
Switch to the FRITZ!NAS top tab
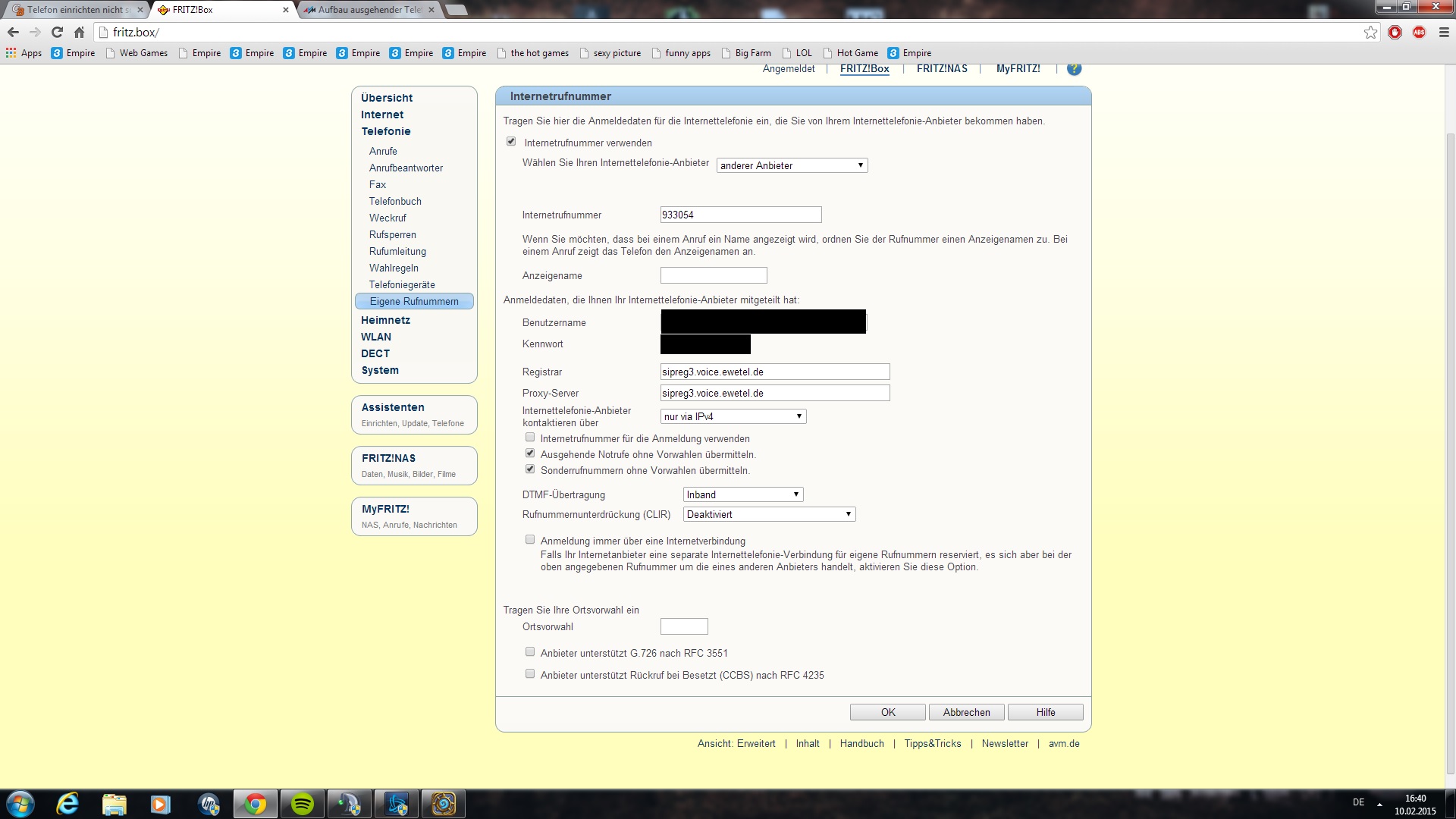point(942,68)
